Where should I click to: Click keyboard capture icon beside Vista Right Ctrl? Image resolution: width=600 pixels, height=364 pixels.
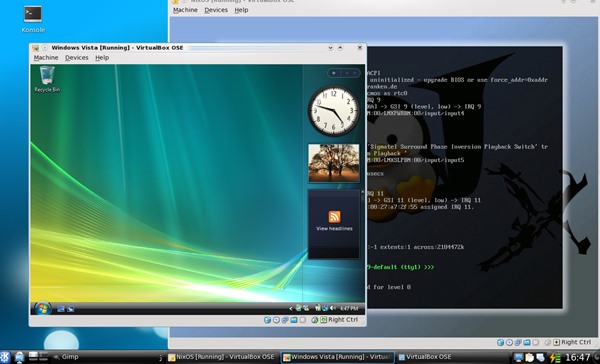(x=324, y=320)
